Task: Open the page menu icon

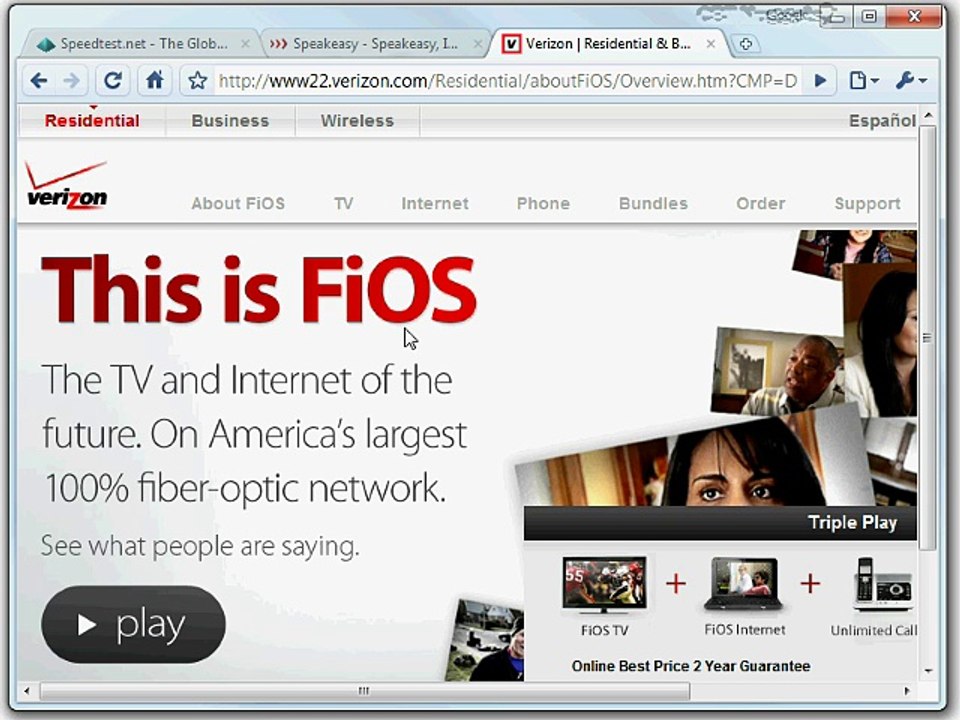Action: (864, 80)
